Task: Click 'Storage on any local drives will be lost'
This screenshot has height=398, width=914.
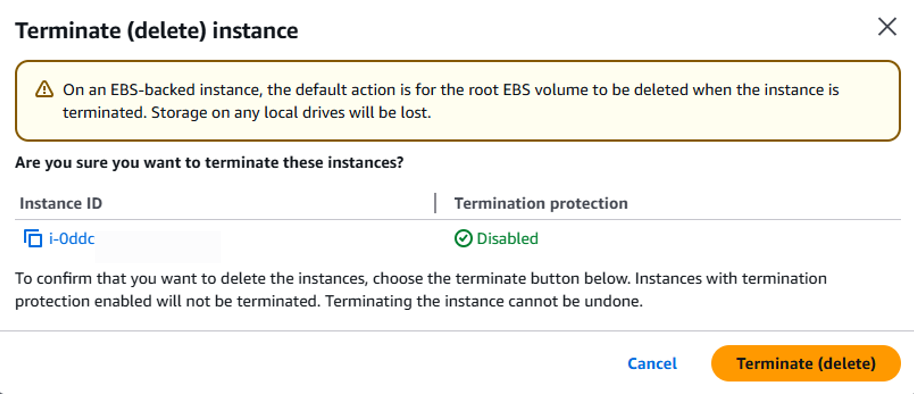Action: [x=291, y=113]
